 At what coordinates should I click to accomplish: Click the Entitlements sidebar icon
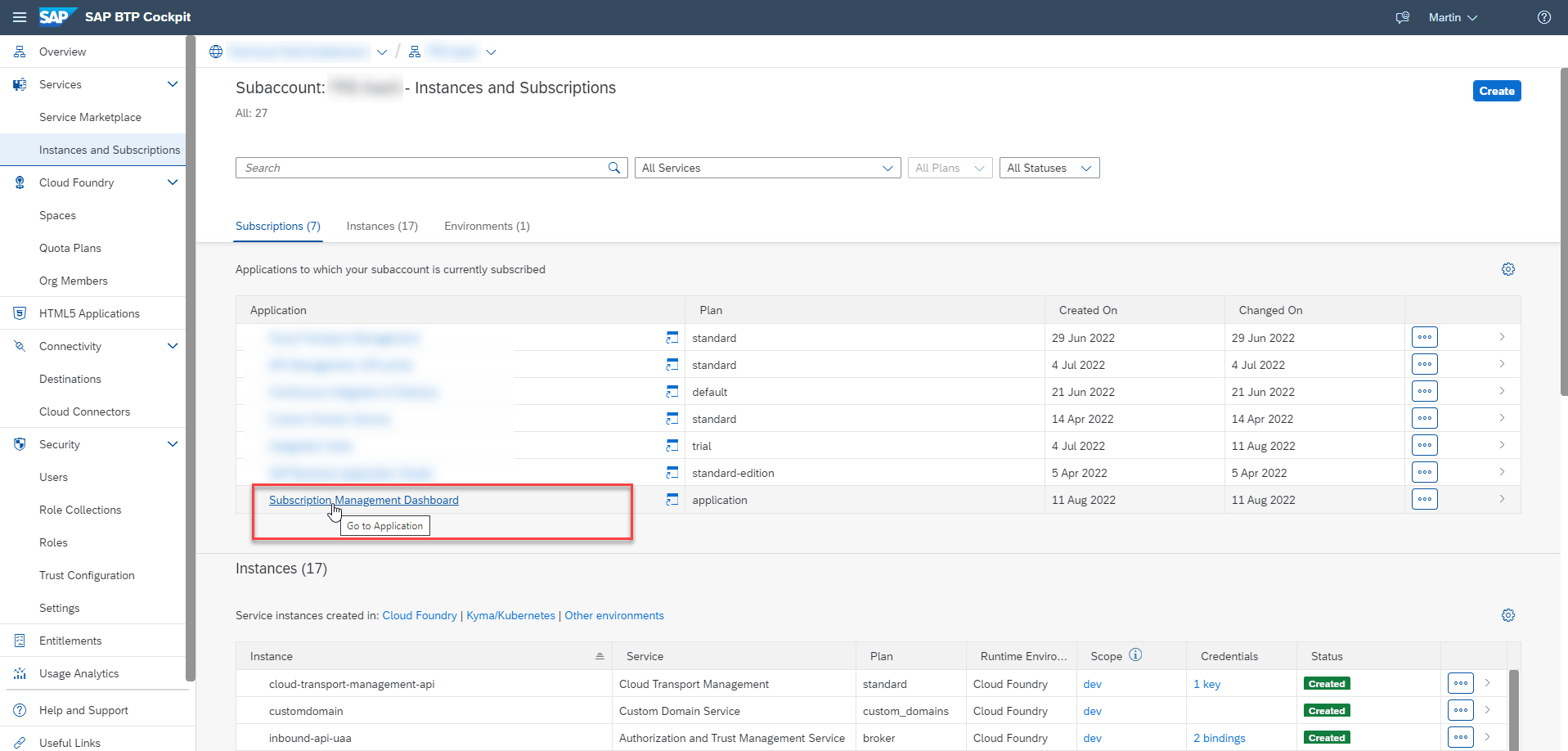click(20, 641)
